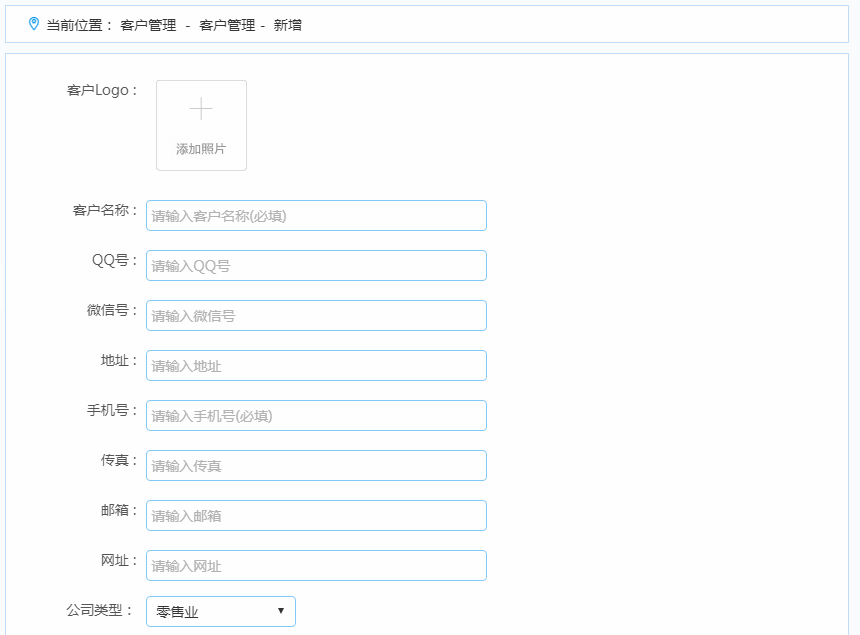Click into the 传真 input field
This screenshot has width=860, height=635.
316,466
